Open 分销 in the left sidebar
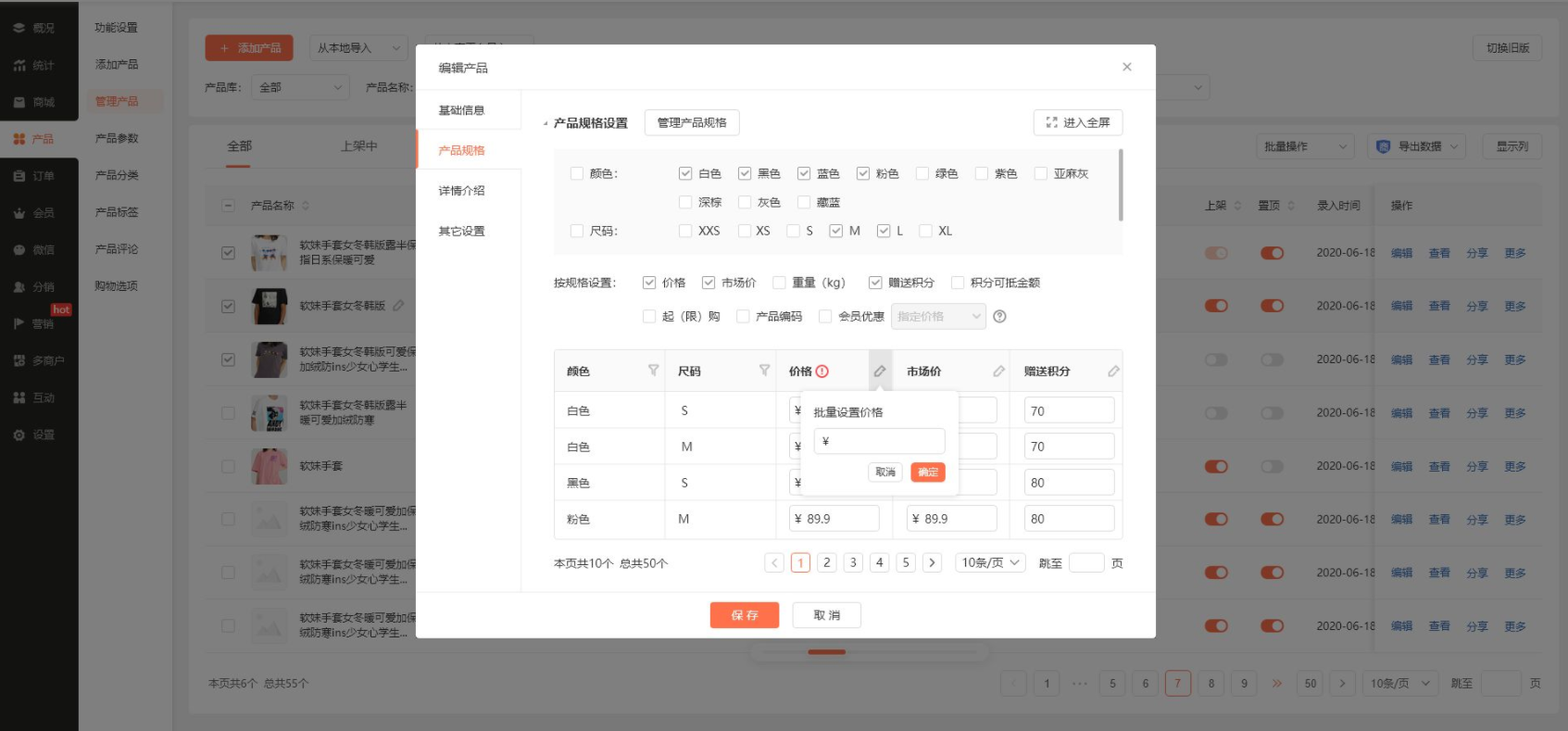This screenshot has height=731, width=1568. [34, 287]
